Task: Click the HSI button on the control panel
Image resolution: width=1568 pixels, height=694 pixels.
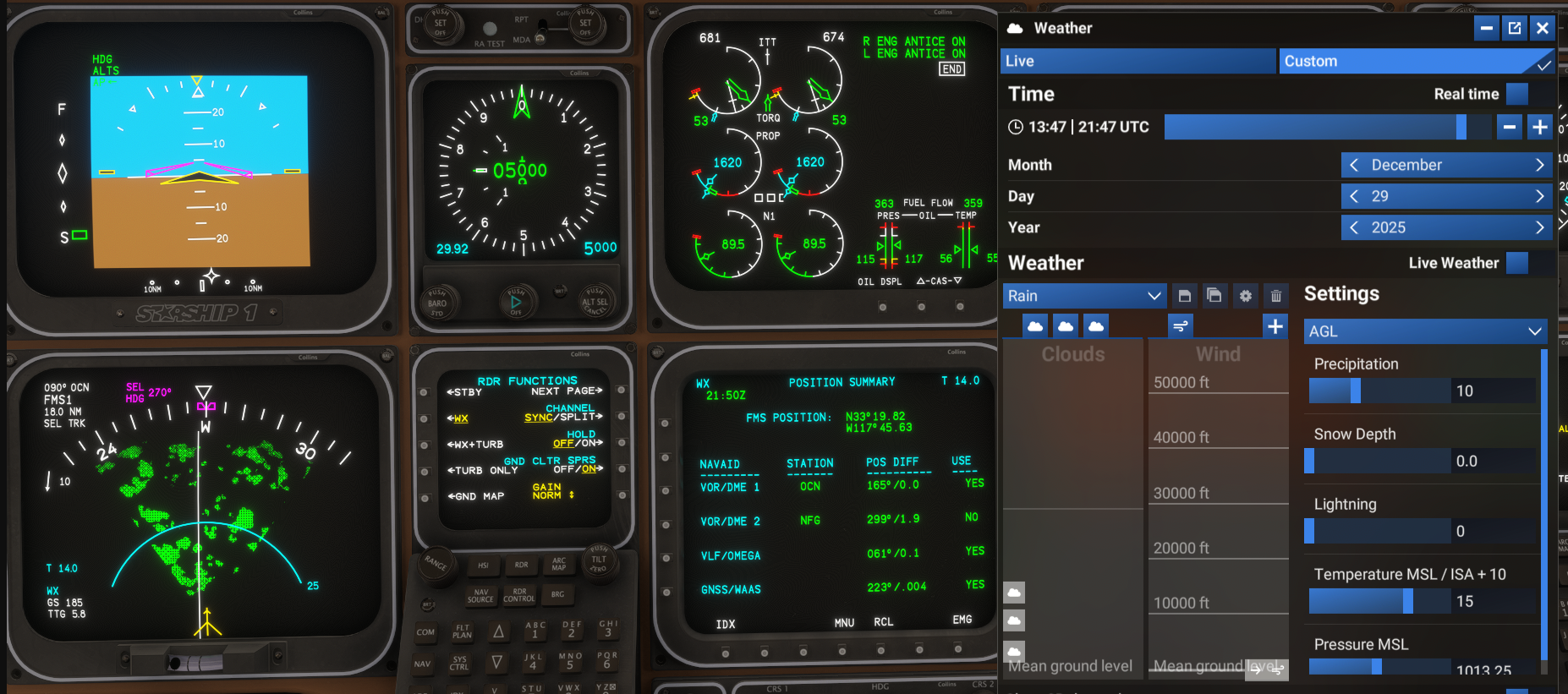Action: 483,566
